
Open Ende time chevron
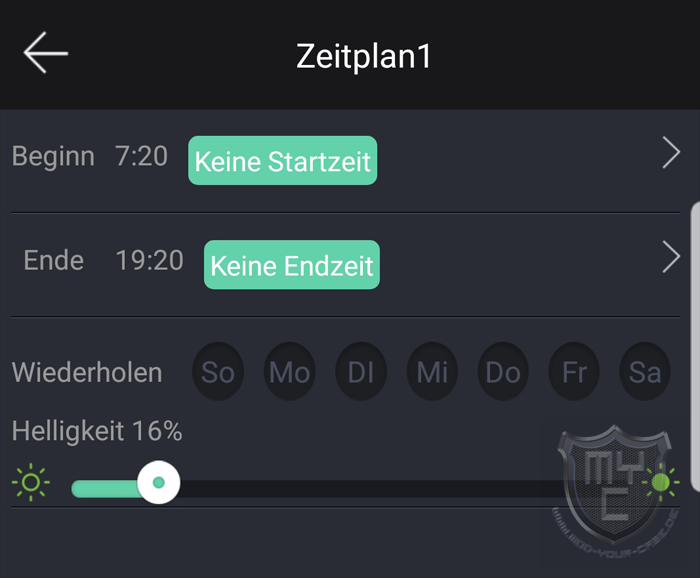pos(671,257)
